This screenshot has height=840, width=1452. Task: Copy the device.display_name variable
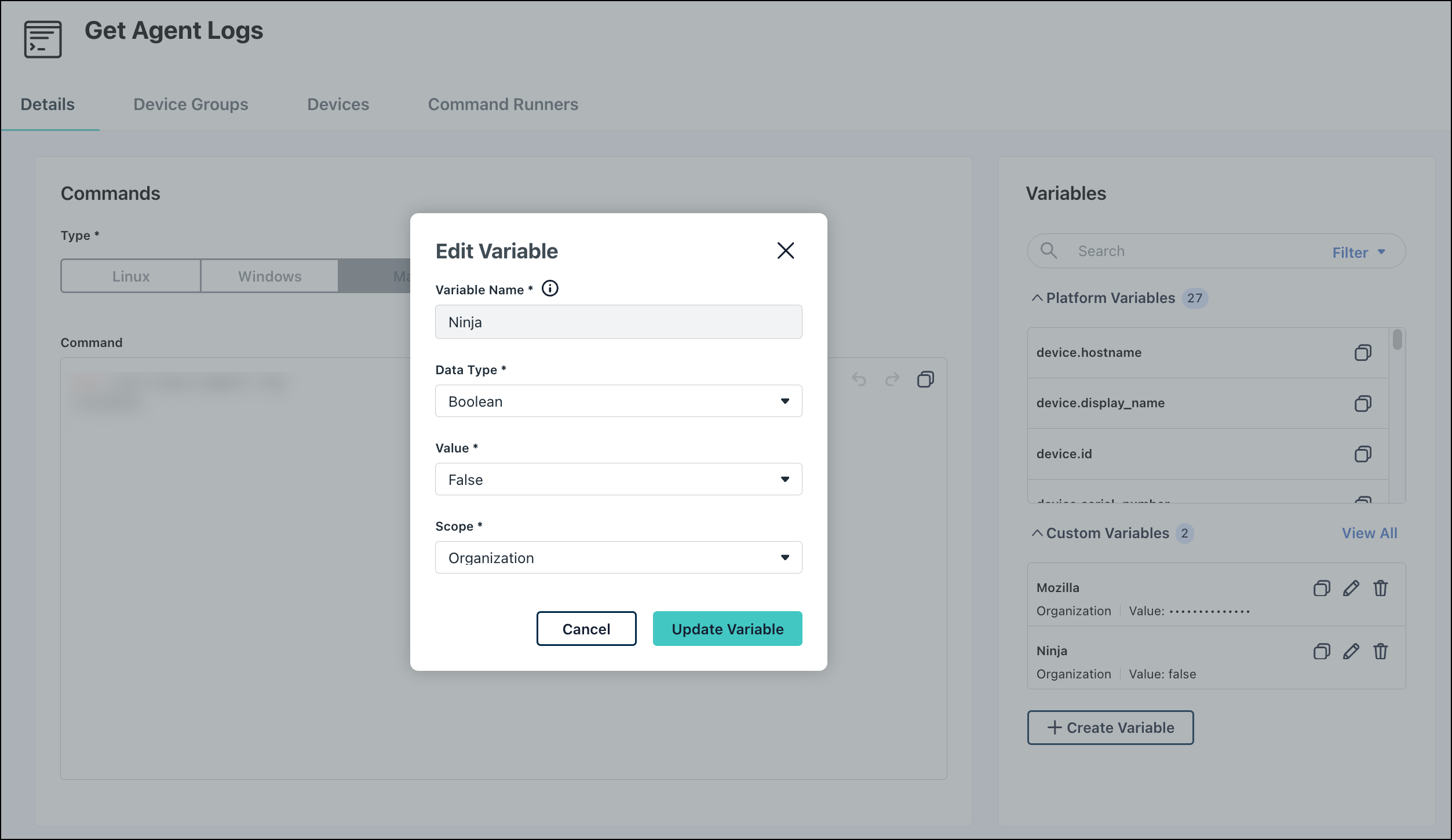coord(1363,403)
